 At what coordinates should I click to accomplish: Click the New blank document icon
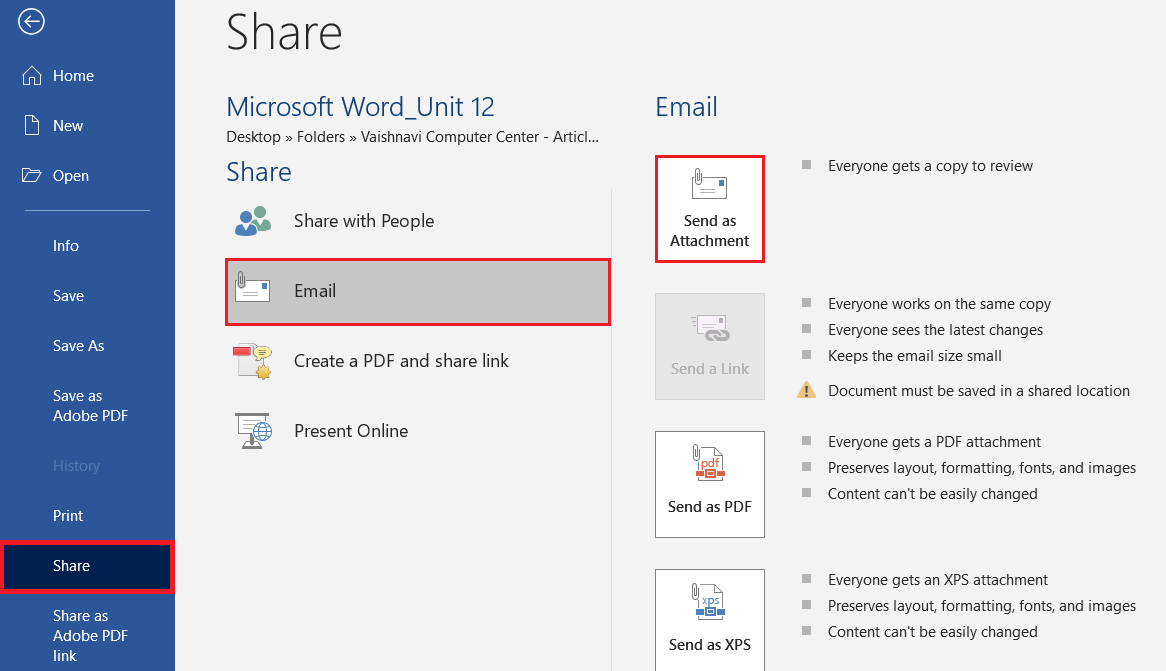point(31,126)
